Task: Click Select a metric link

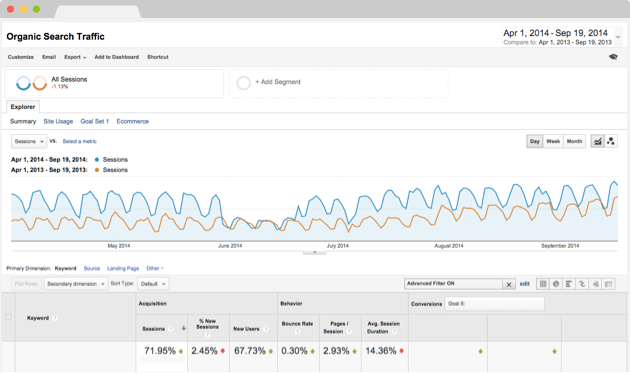Action: click(x=80, y=141)
